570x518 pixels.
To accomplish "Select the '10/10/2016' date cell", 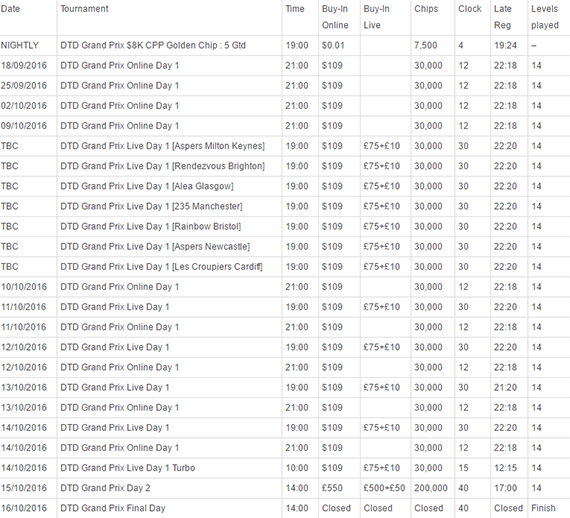I will [x=24, y=287].
